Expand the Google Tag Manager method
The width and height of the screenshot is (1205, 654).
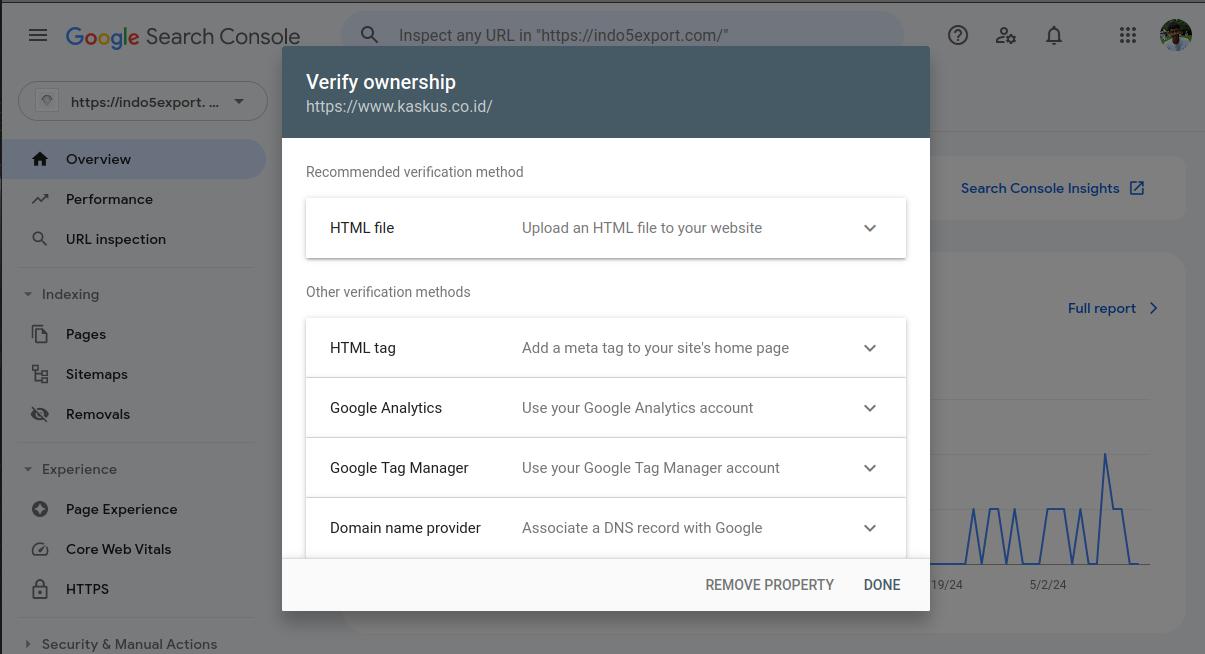point(606,468)
